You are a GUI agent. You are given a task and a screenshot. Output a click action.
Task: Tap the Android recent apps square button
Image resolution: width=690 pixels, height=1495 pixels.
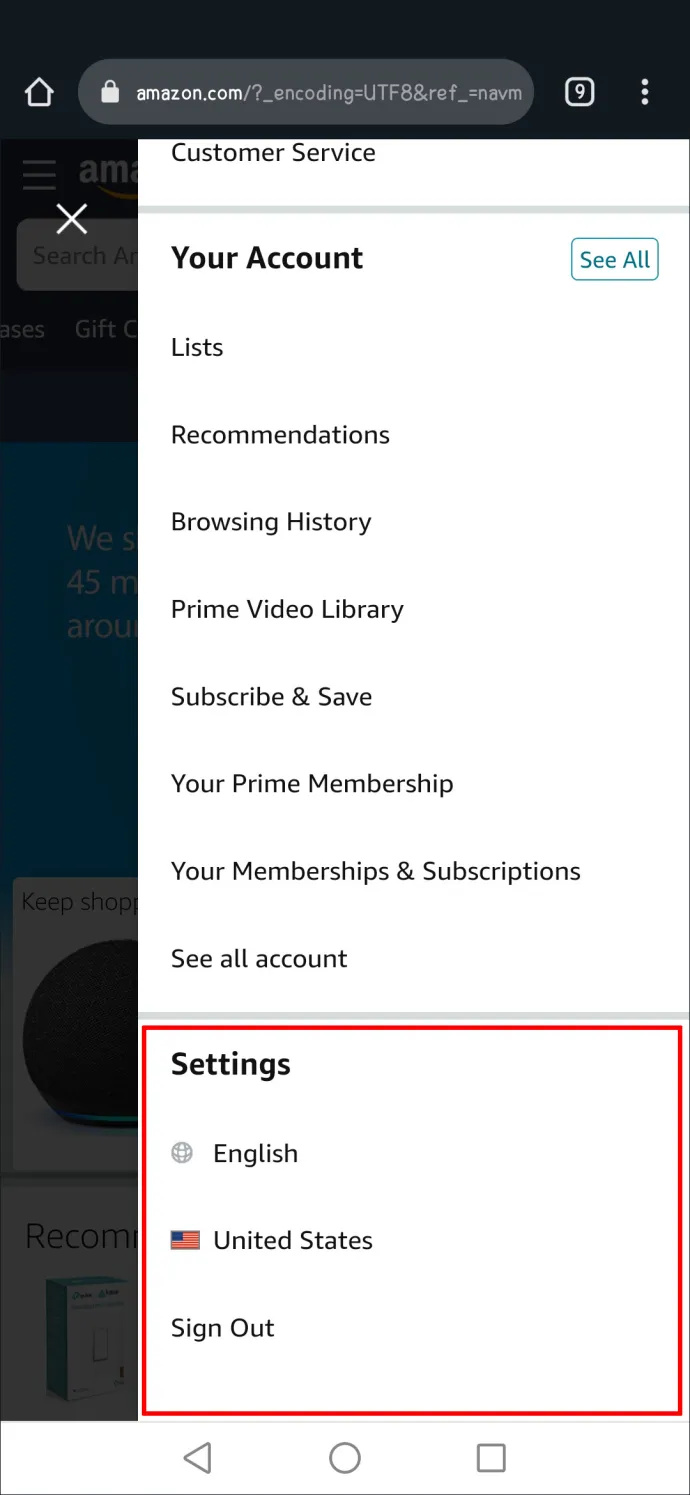(491, 1458)
